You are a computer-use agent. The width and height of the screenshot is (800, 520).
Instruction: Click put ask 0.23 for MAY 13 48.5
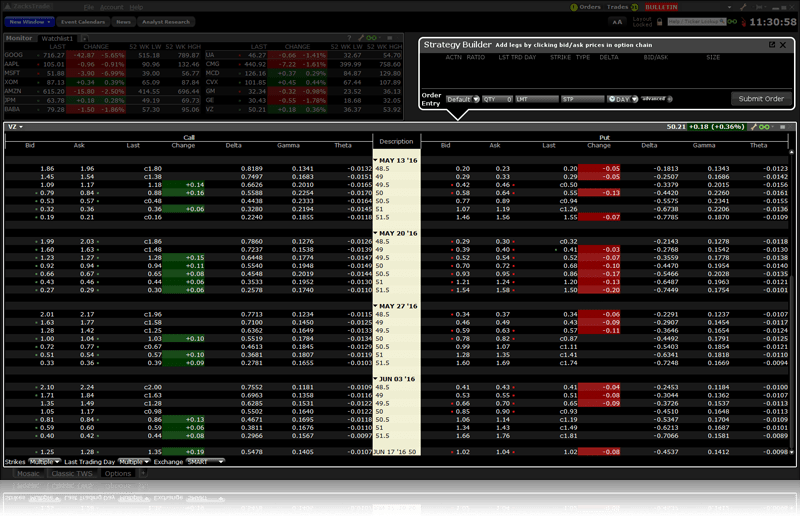pos(503,168)
